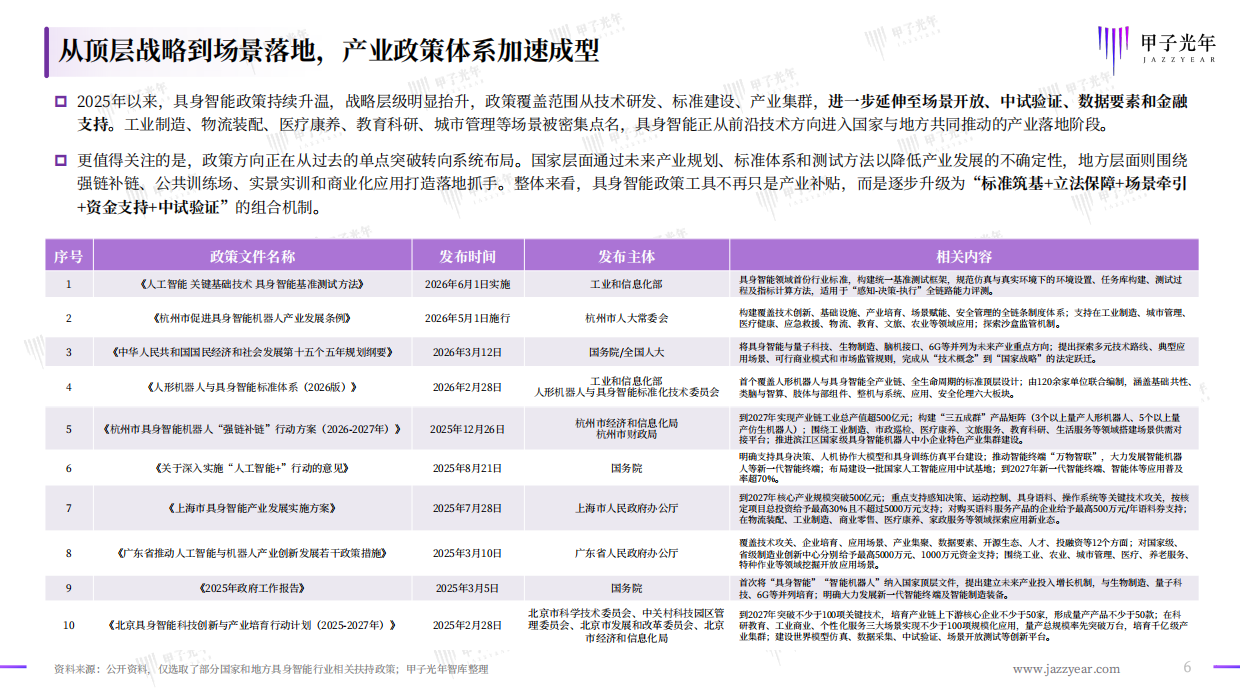
Task: Select 《2025年政府工作报告》 cell
Action: 253,589
